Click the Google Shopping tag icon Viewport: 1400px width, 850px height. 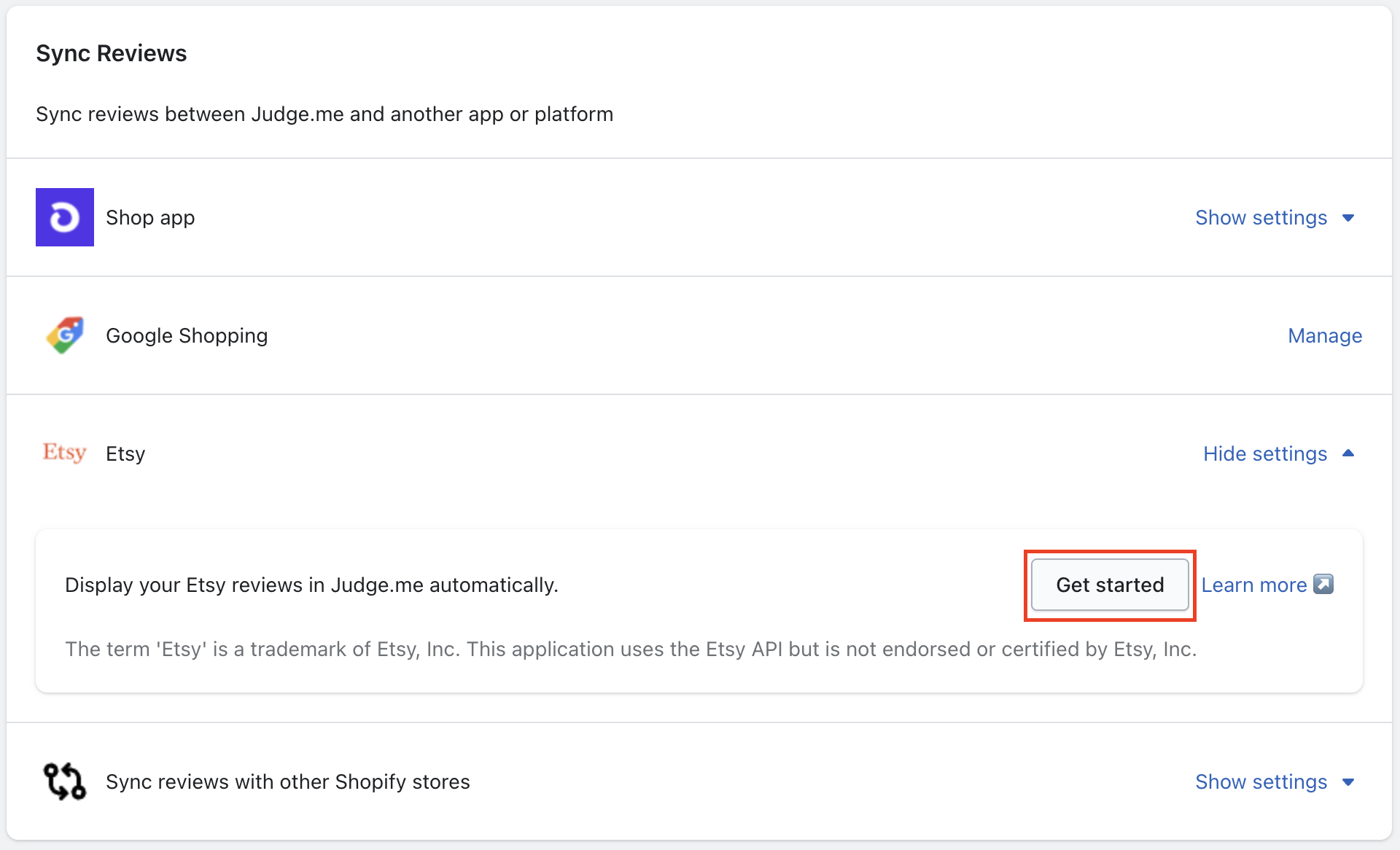pos(65,335)
